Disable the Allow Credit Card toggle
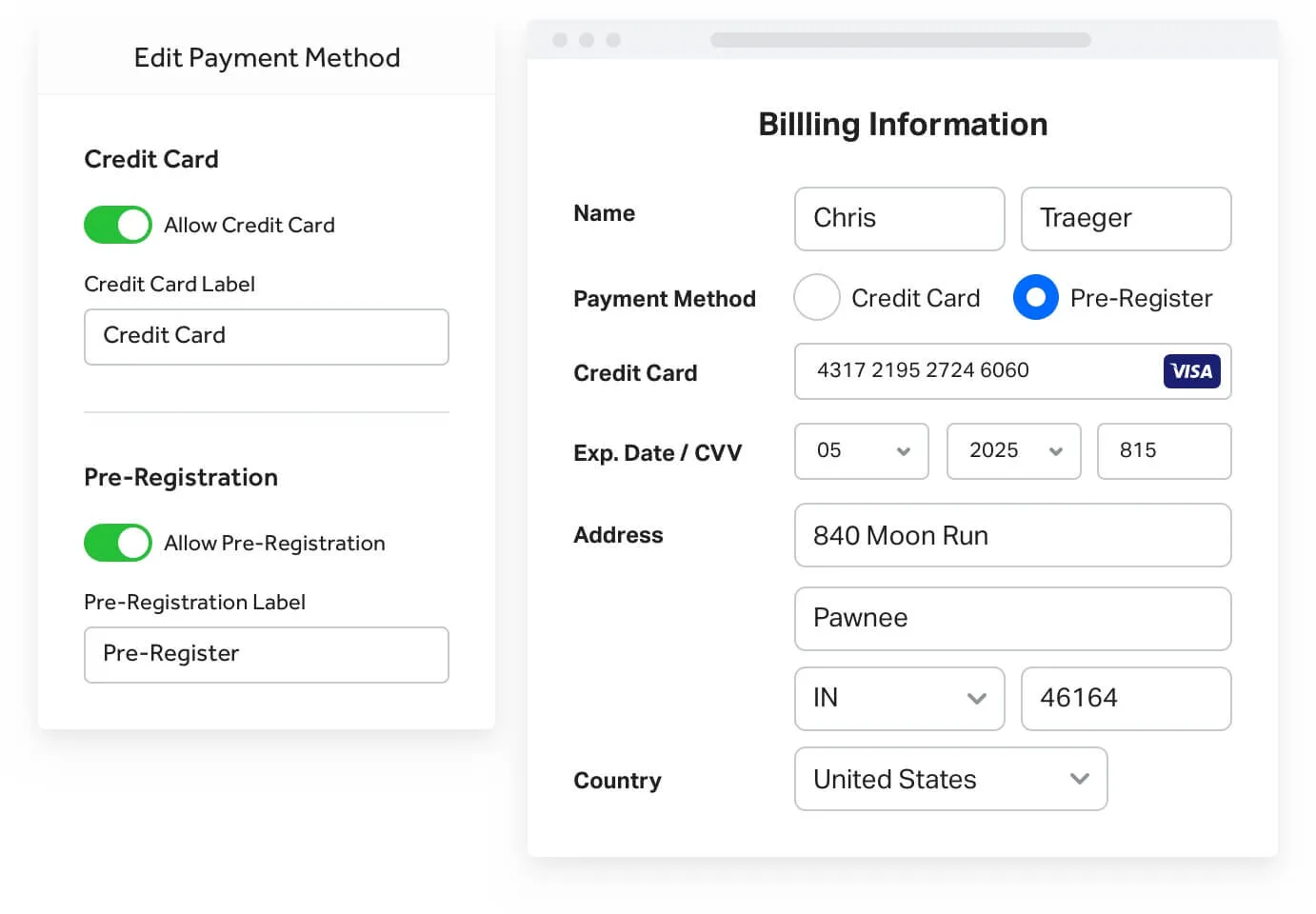This screenshot has width=1316, height=914. (x=117, y=225)
